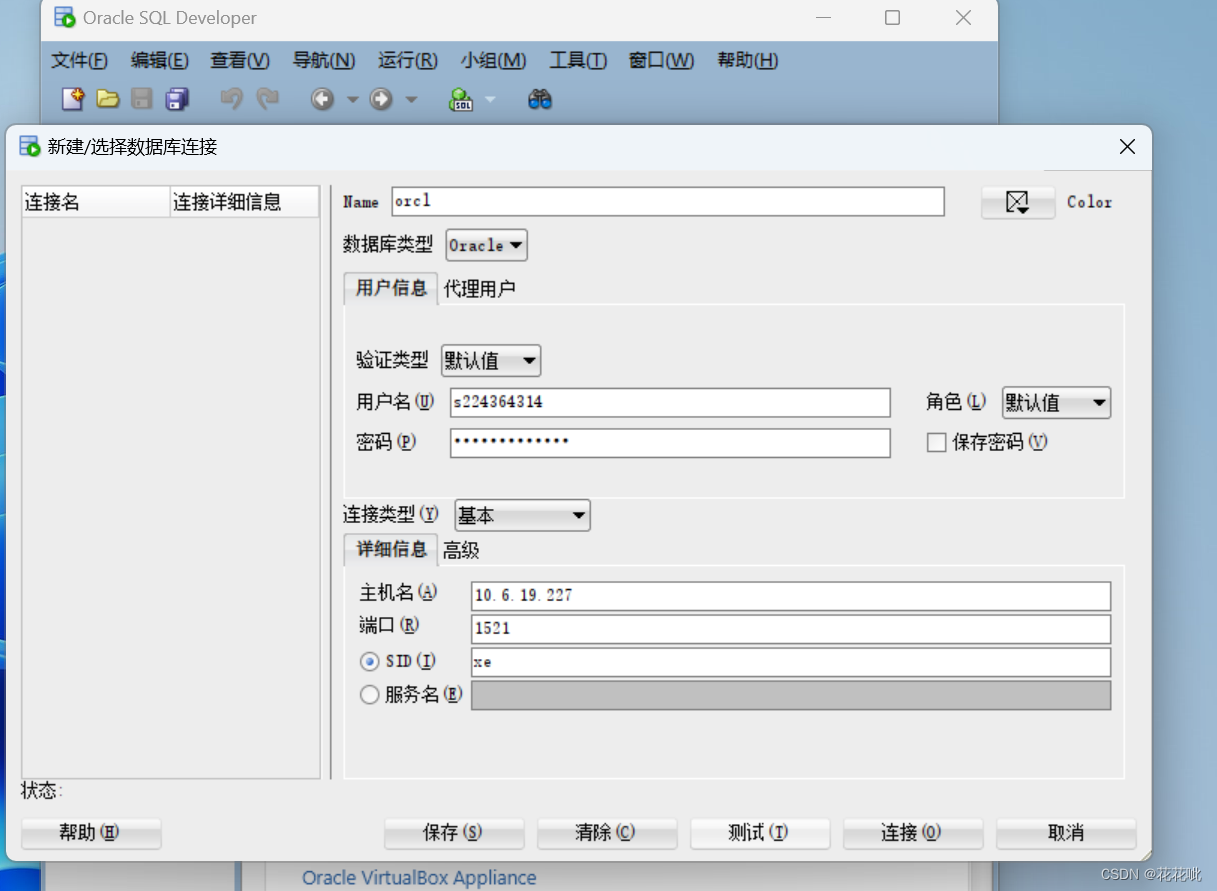Click the 连接(O) button
Screen dimensions: 1217x891
[x=913, y=833]
